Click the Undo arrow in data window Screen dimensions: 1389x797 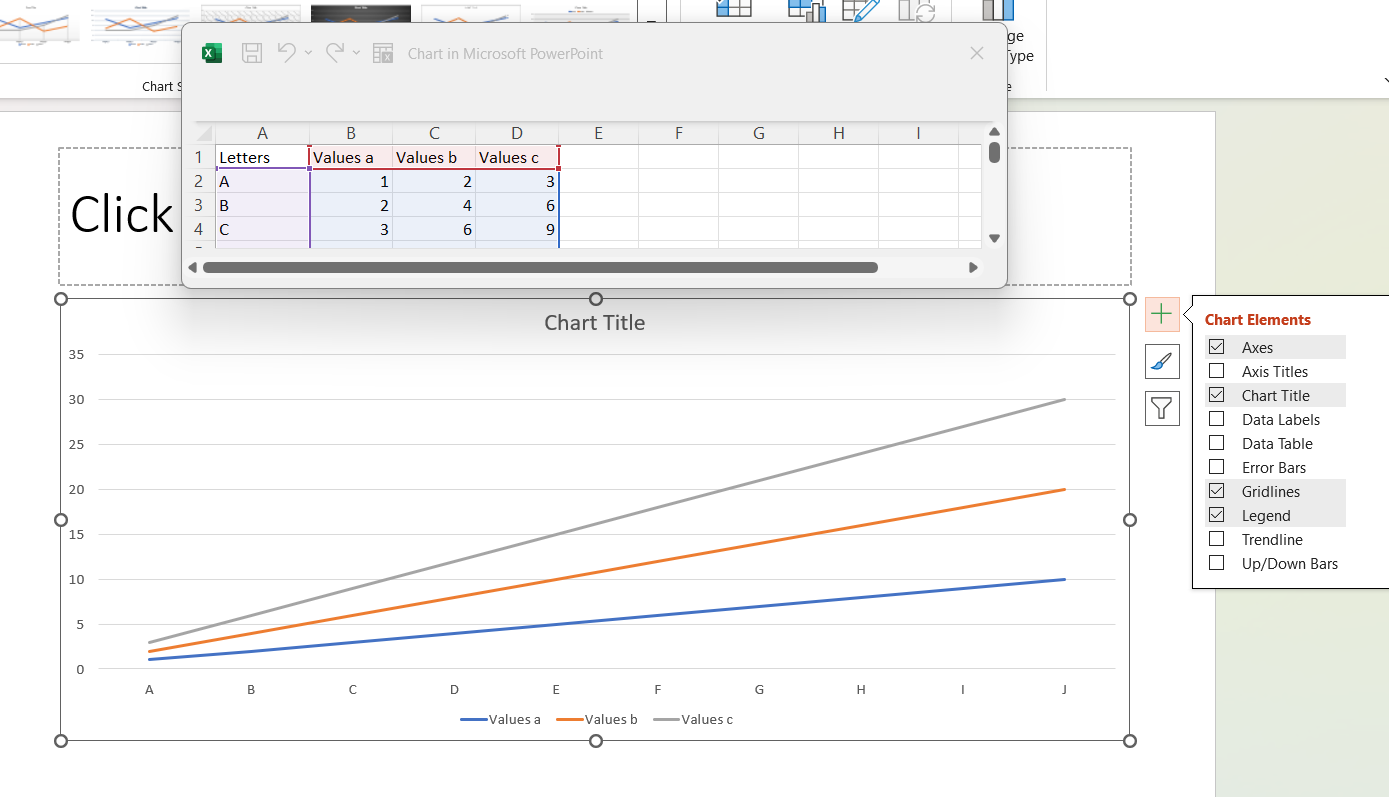(287, 53)
